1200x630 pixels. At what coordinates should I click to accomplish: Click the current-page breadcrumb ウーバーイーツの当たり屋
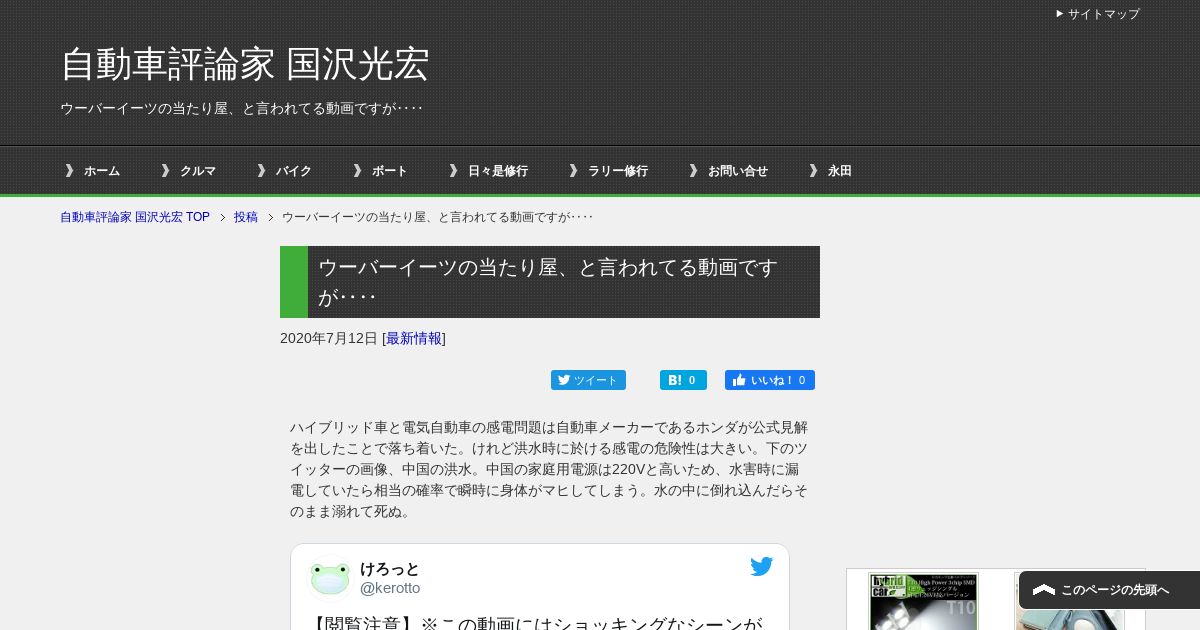[x=438, y=217]
